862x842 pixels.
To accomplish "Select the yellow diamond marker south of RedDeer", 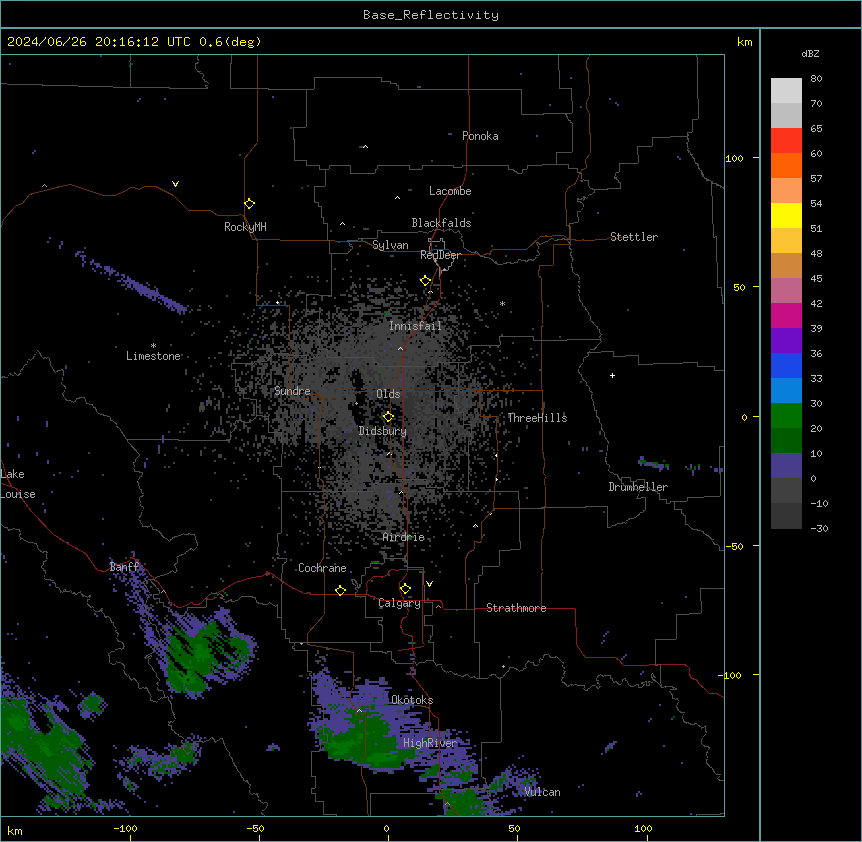I will click(425, 281).
